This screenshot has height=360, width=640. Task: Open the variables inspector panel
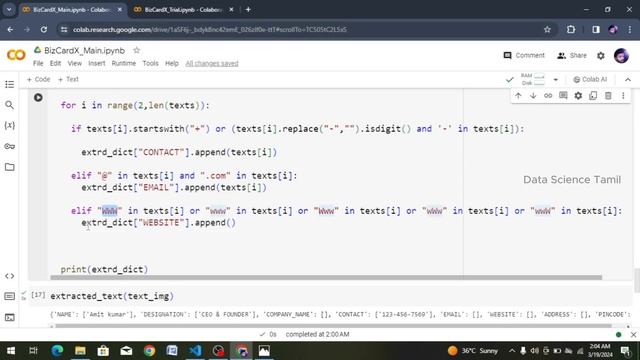(x=9, y=125)
